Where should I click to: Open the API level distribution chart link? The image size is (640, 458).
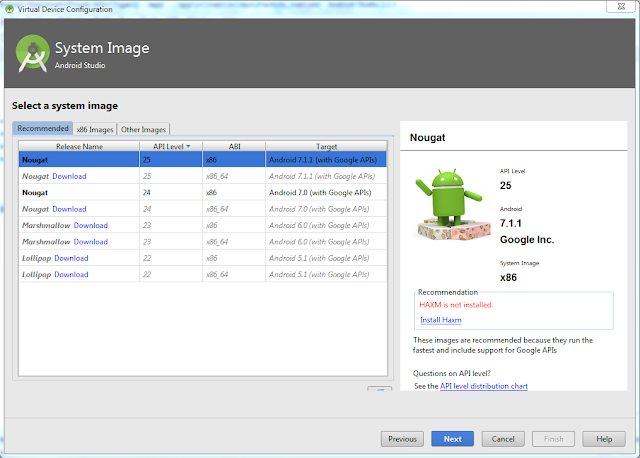[484, 386]
